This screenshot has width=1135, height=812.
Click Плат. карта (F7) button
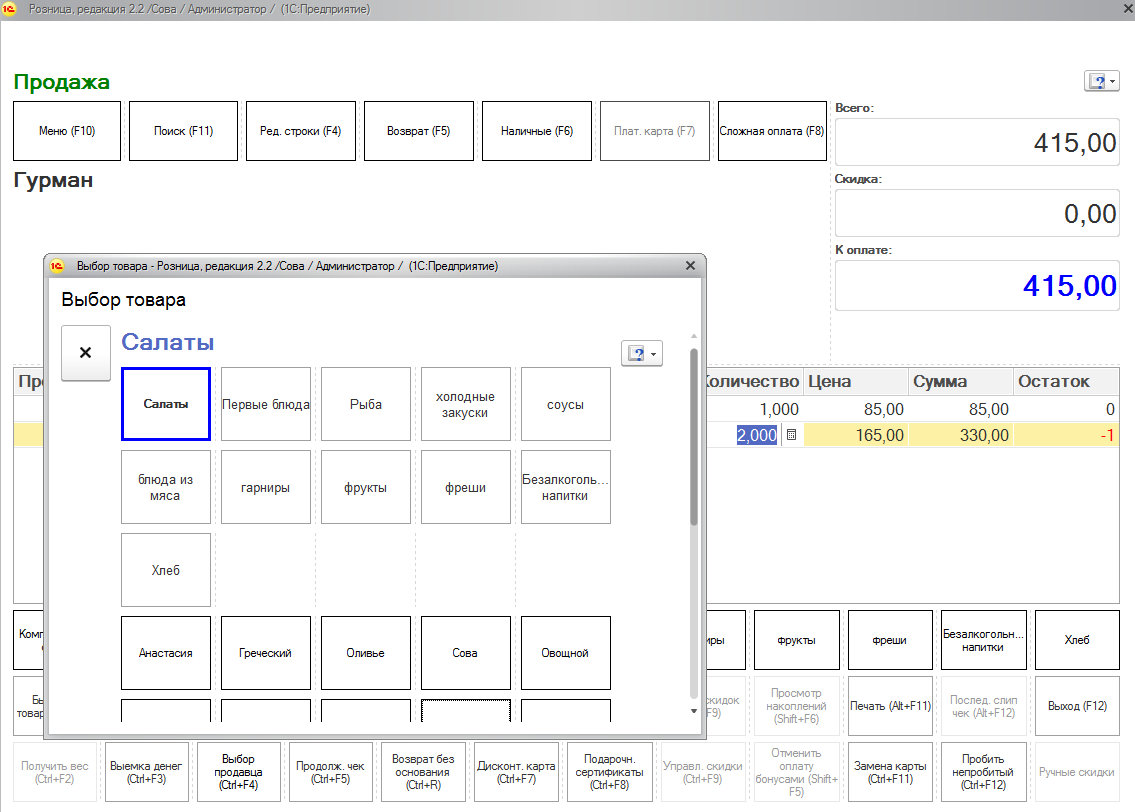coord(654,131)
